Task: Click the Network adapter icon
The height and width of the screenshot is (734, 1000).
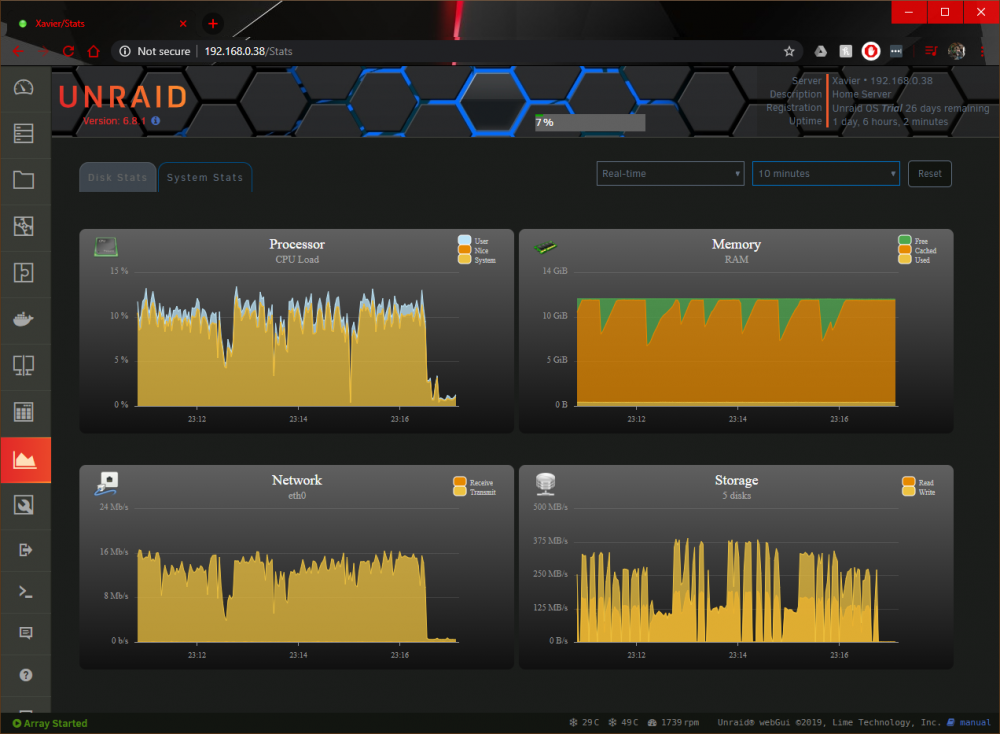Action: (107, 484)
